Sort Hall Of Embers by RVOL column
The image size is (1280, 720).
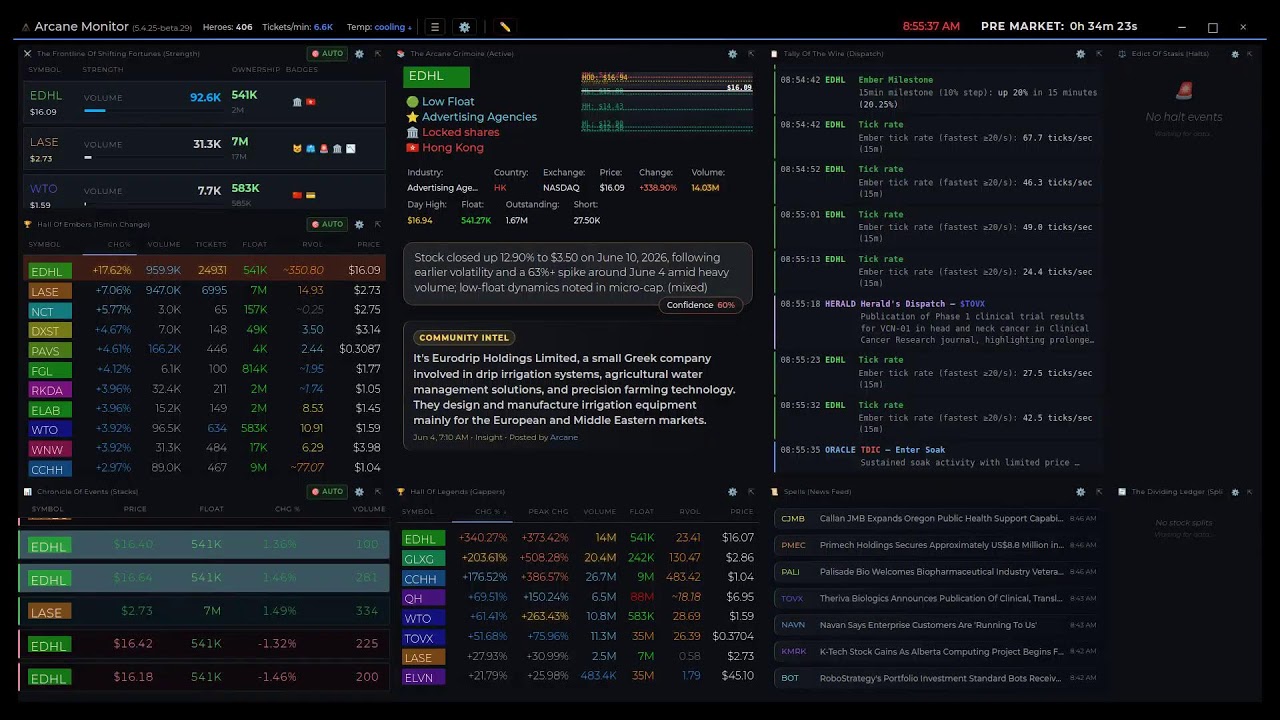(312, 244)
